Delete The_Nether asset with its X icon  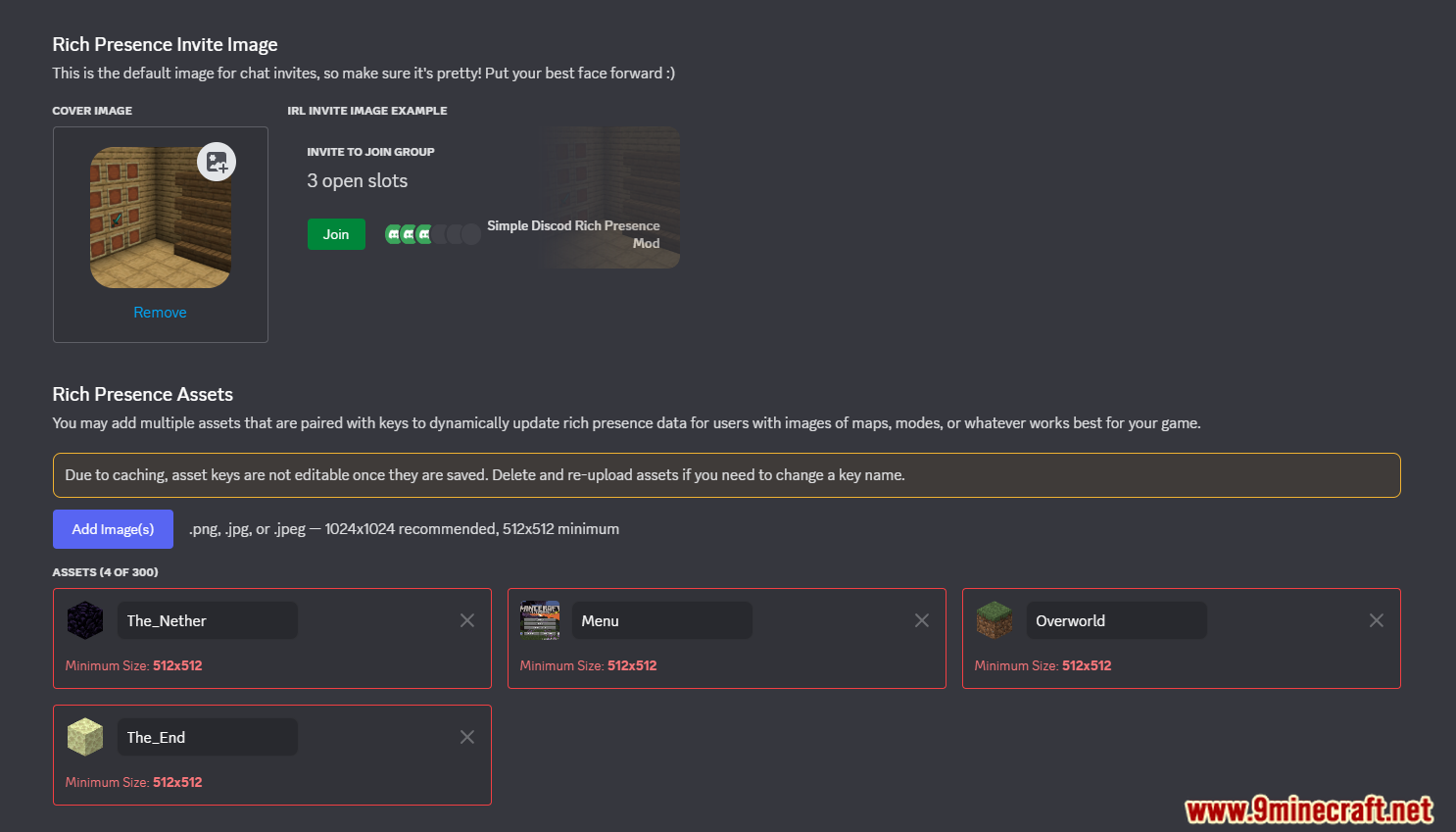pos(467,620)
